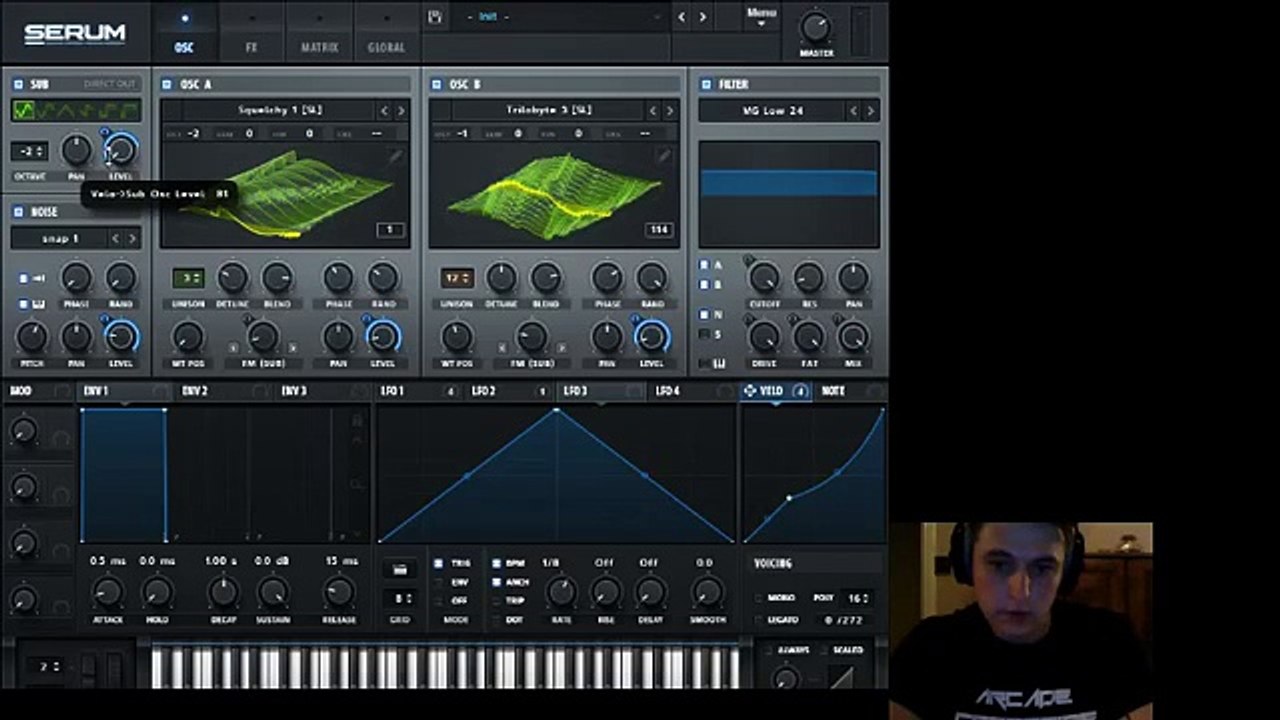Click next wavetable arrow in OSC B
The width and height of the screenshot is (1280, 720).
[670, 111]
